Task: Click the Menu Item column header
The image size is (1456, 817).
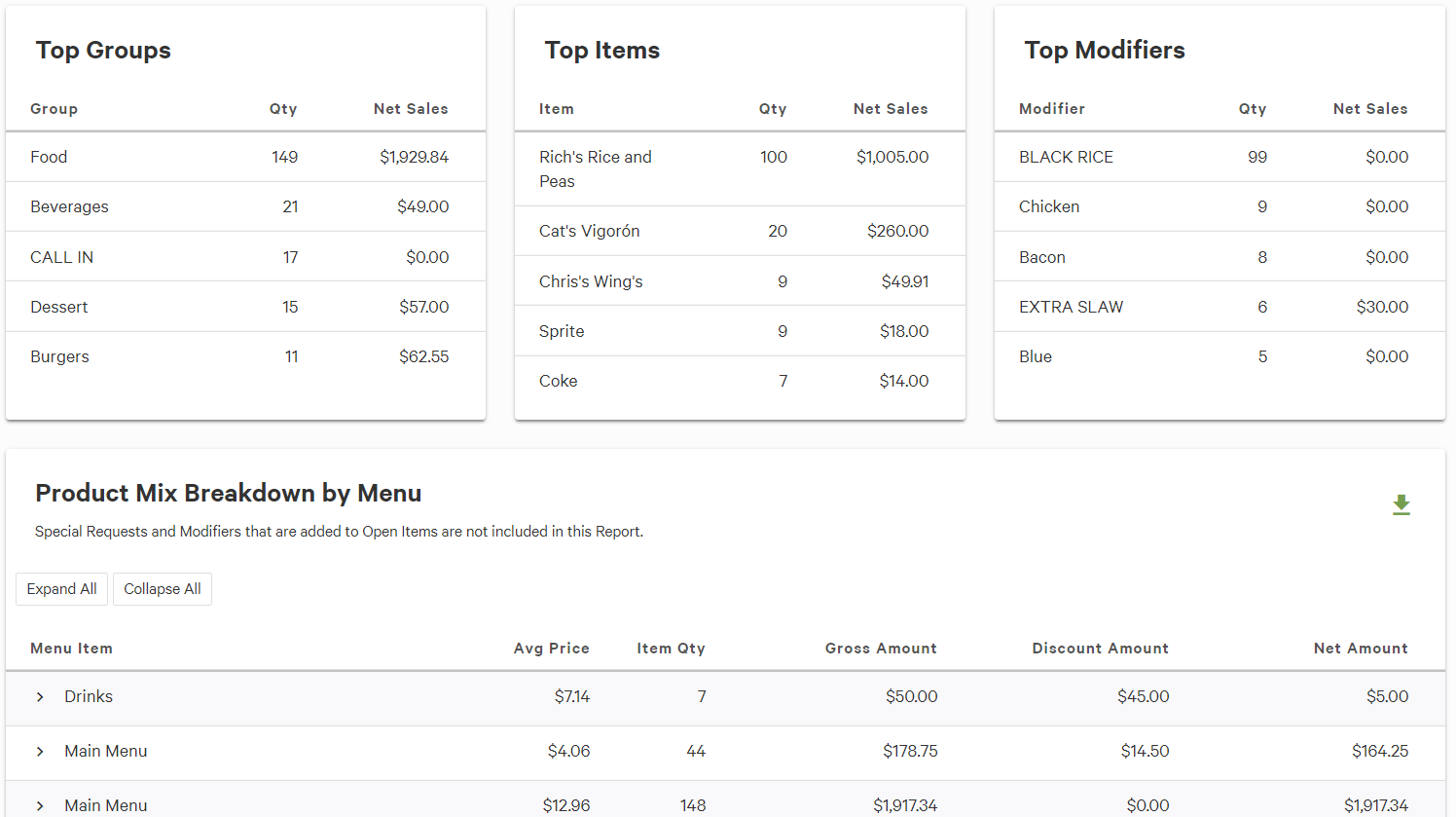Action: pos(71,648)
